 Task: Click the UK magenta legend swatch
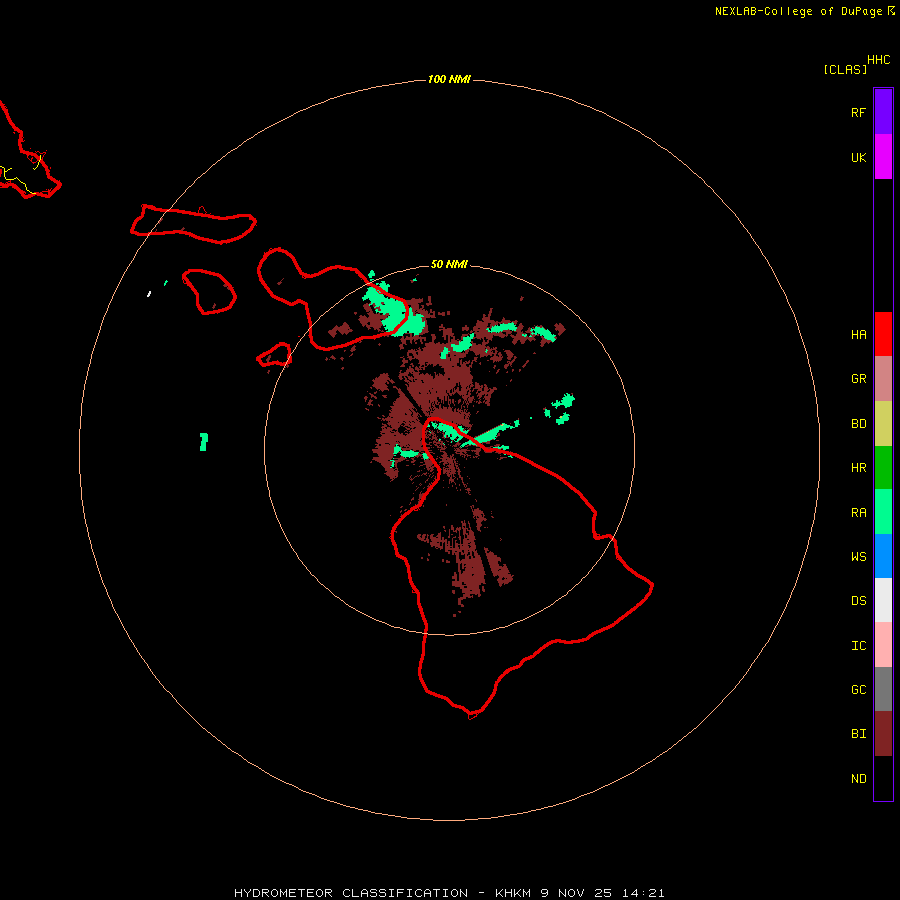(883, 157)
